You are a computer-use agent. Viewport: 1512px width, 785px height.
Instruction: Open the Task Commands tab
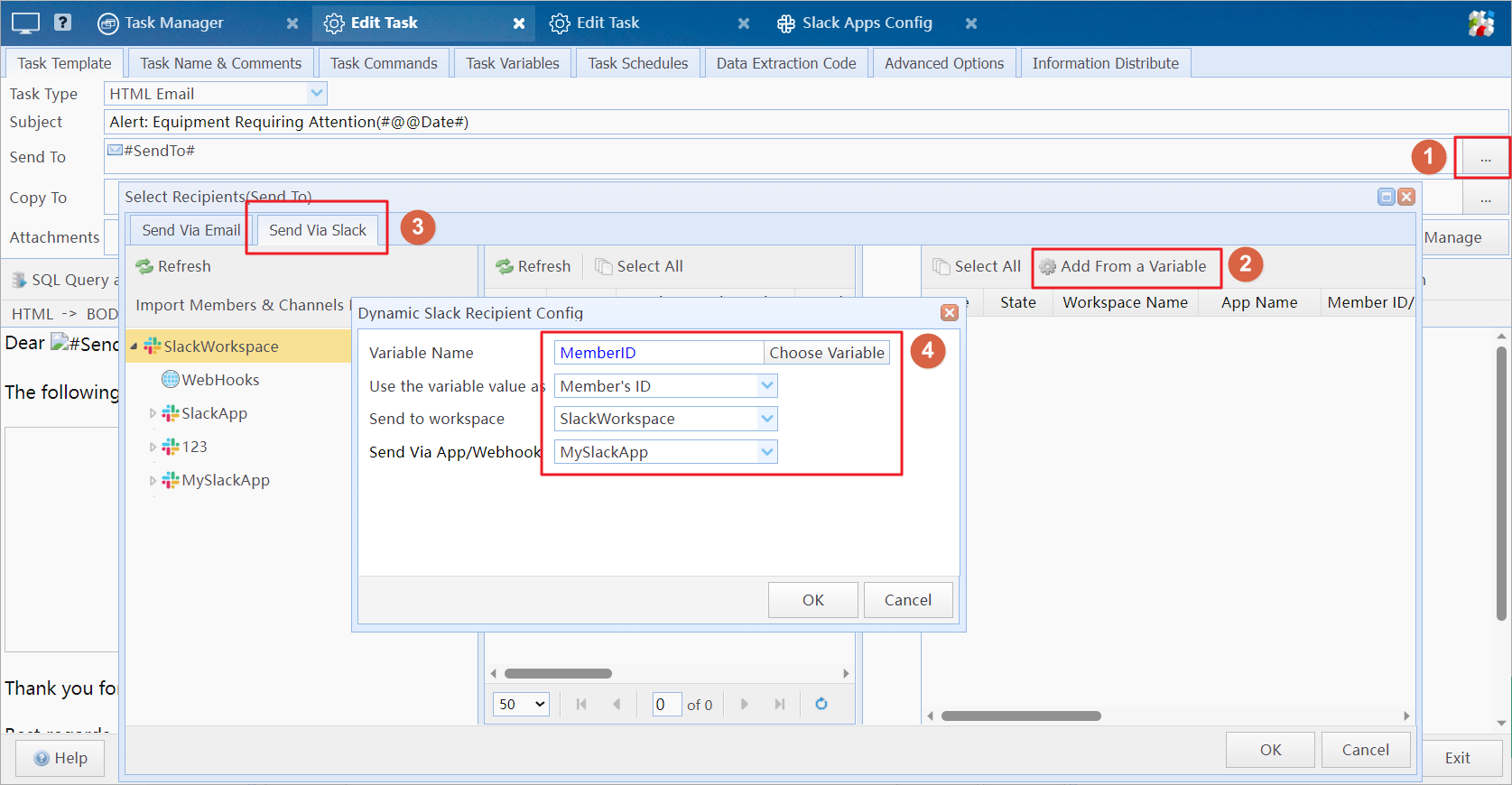click(x=384, y=63)
